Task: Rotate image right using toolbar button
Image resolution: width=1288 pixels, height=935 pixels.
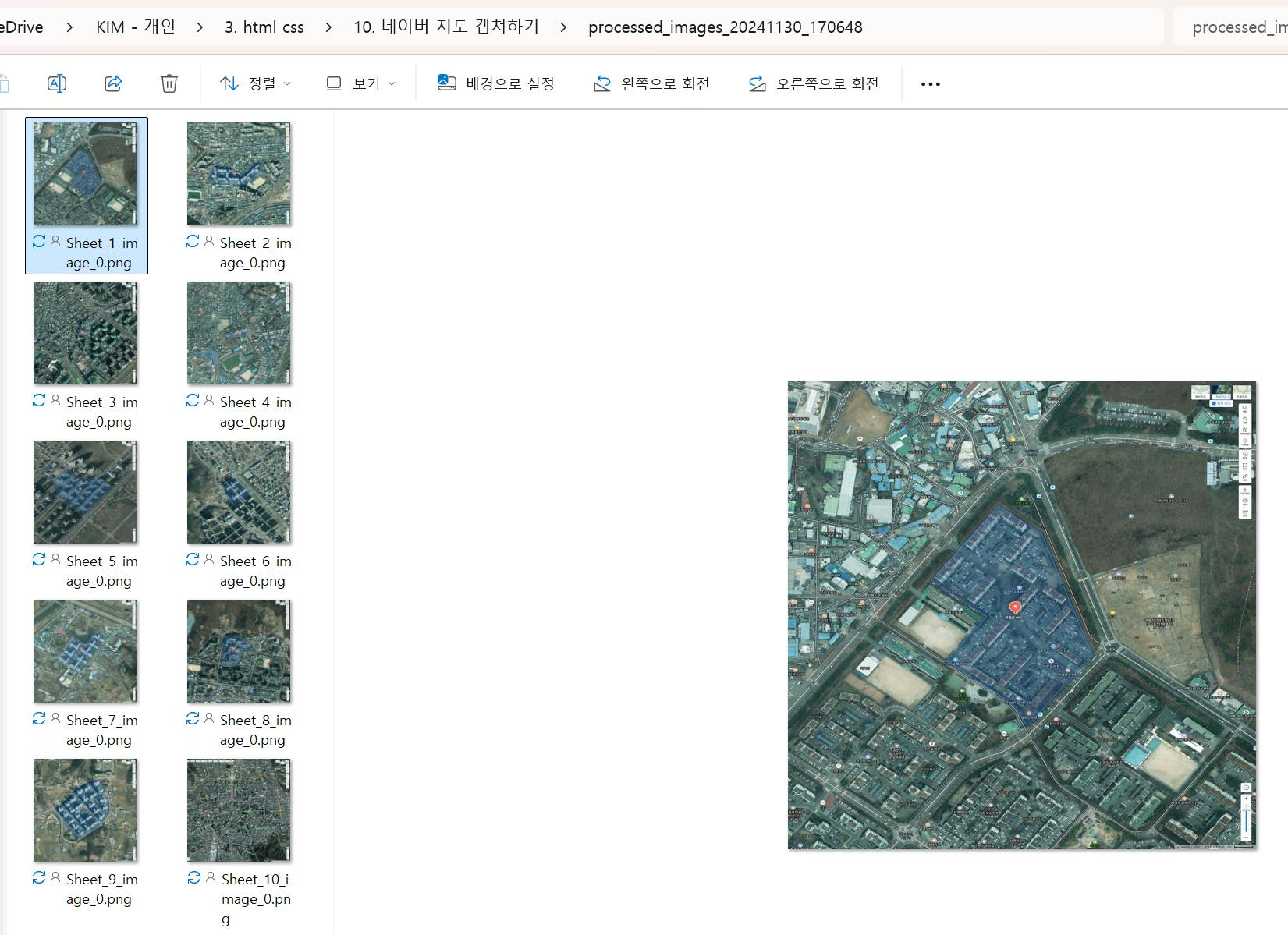Action: (814, 83)
